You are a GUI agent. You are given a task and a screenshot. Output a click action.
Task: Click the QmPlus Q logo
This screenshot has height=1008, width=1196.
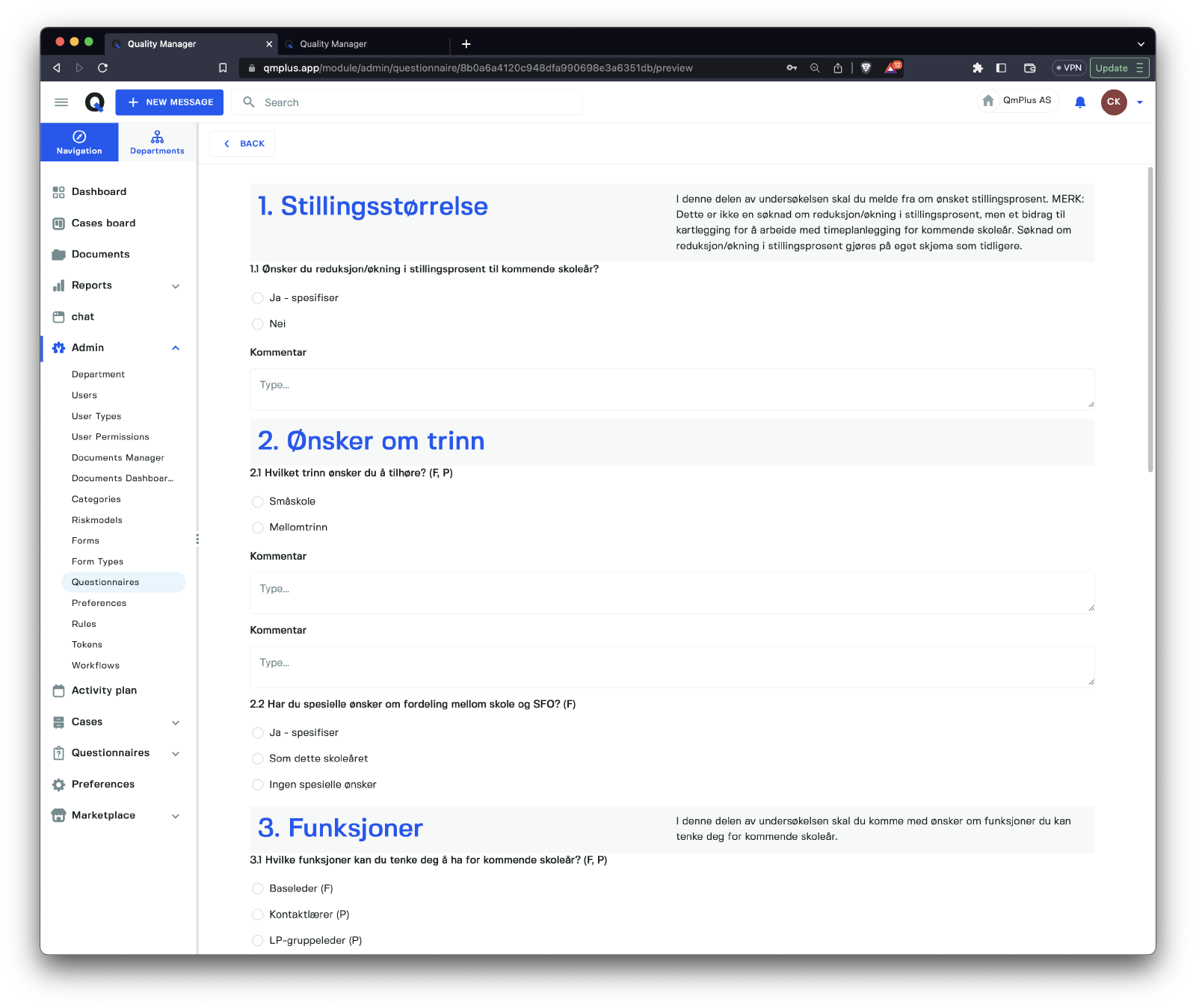(94, 102)
